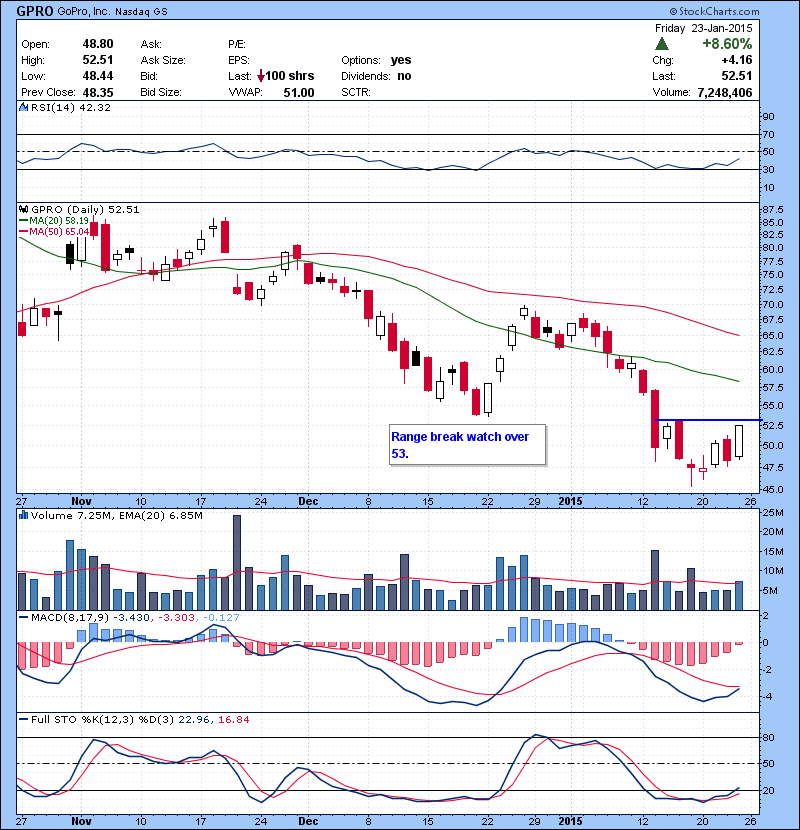
Task: Click the GPRO (Daily) candlestick legend icon
Action: (x=23, y=209)
